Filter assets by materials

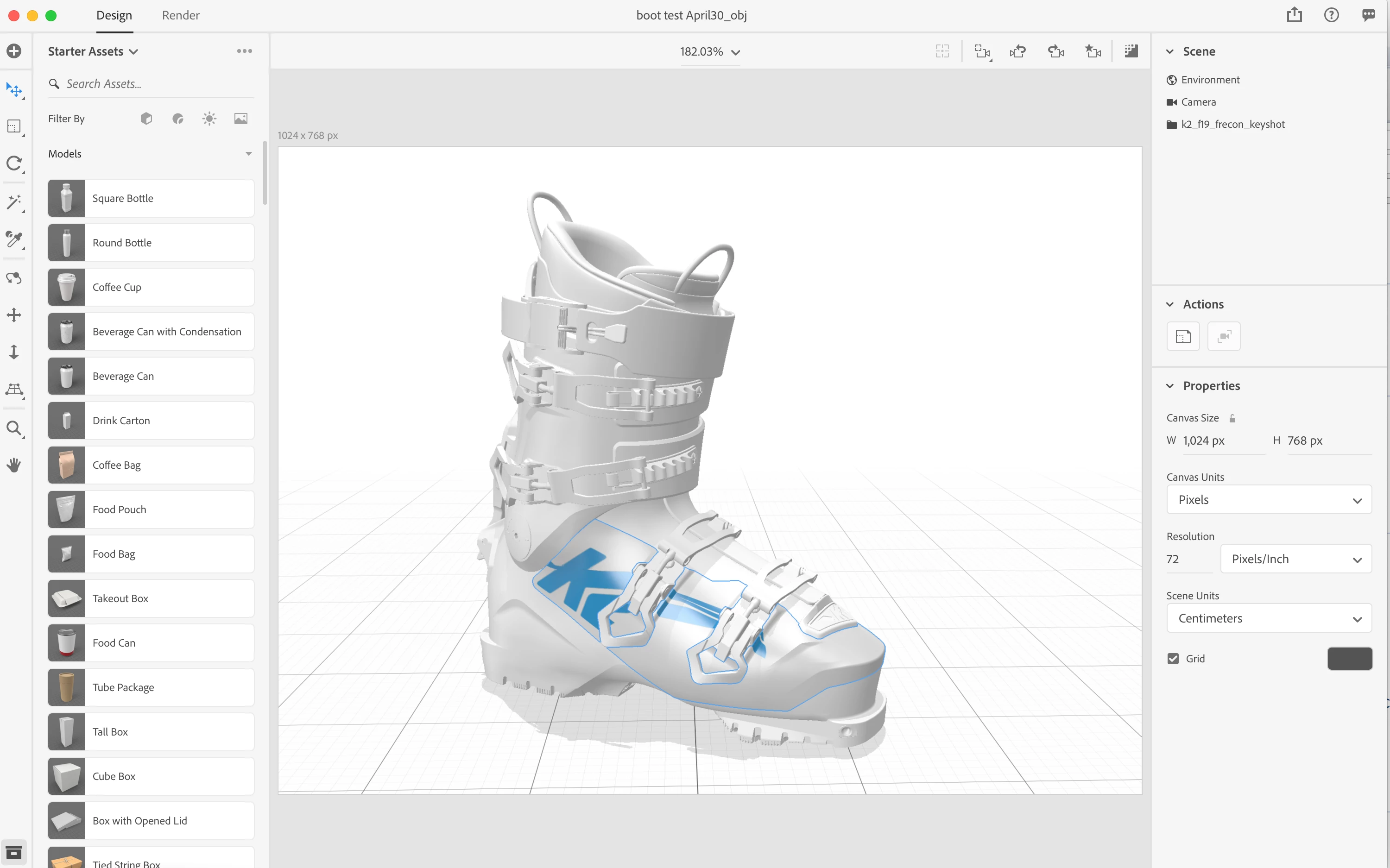coord(178,119)
